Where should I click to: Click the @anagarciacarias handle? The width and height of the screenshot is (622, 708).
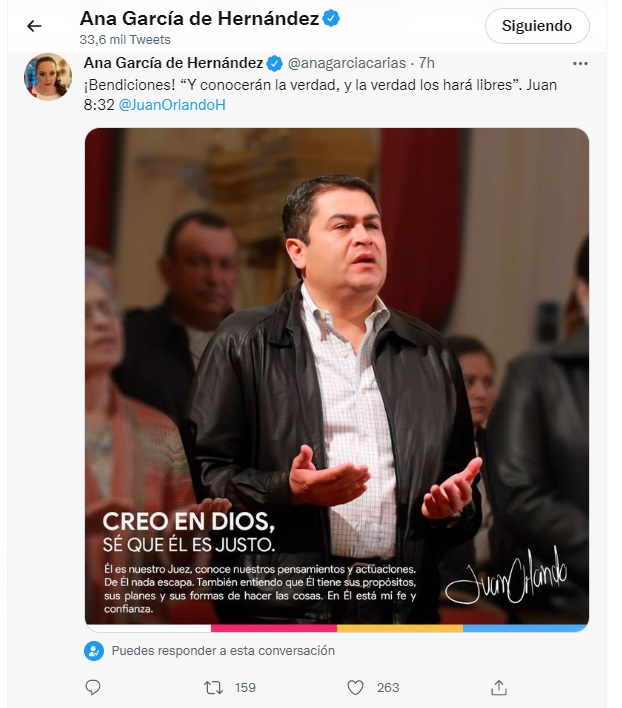(347, 63)
